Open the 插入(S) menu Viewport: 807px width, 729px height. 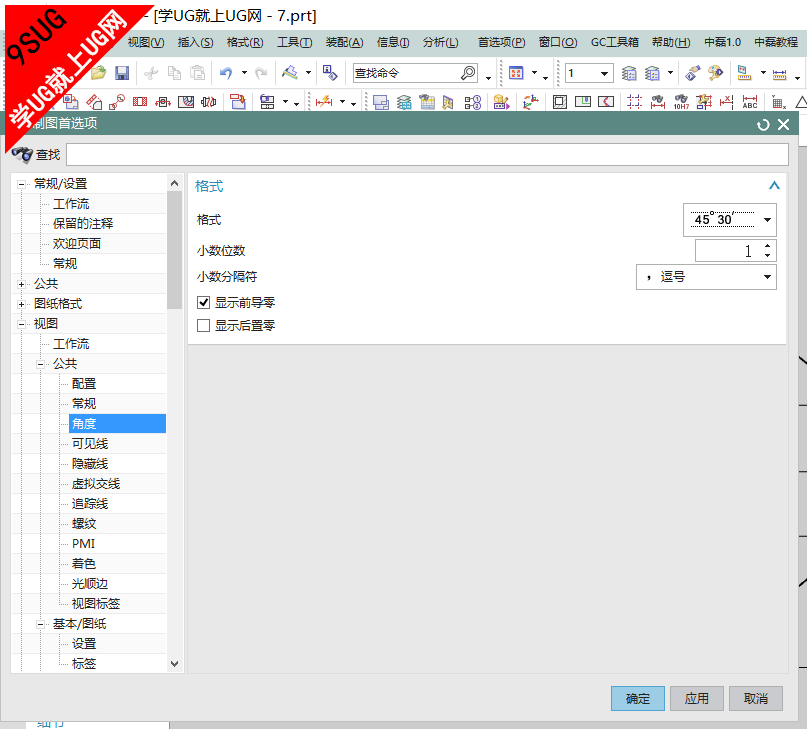pos(196,42)
